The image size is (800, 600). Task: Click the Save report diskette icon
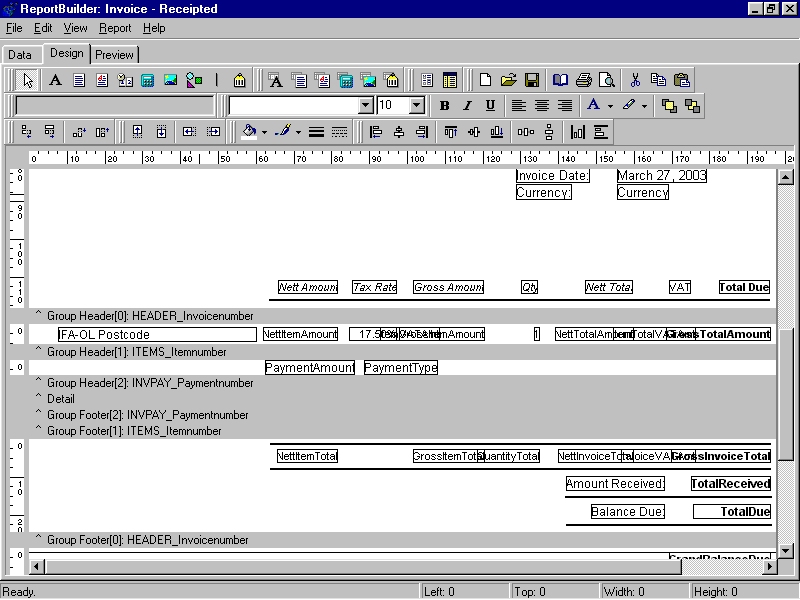coord(532,80)
